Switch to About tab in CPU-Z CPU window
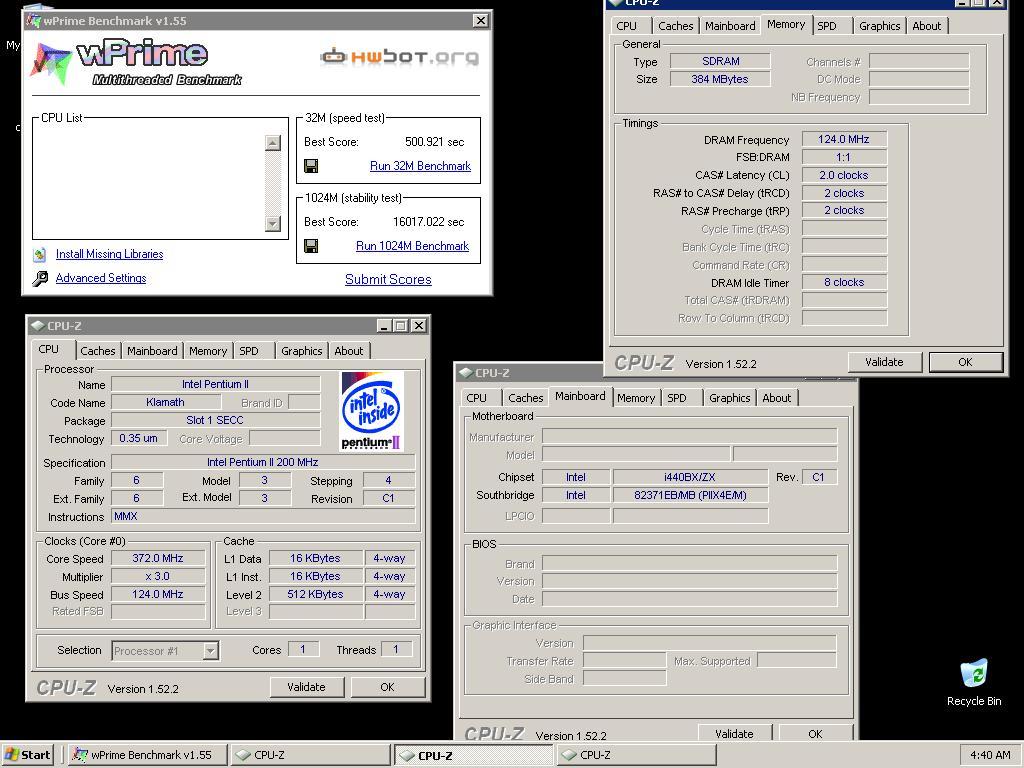 click(x=349, y=351)
